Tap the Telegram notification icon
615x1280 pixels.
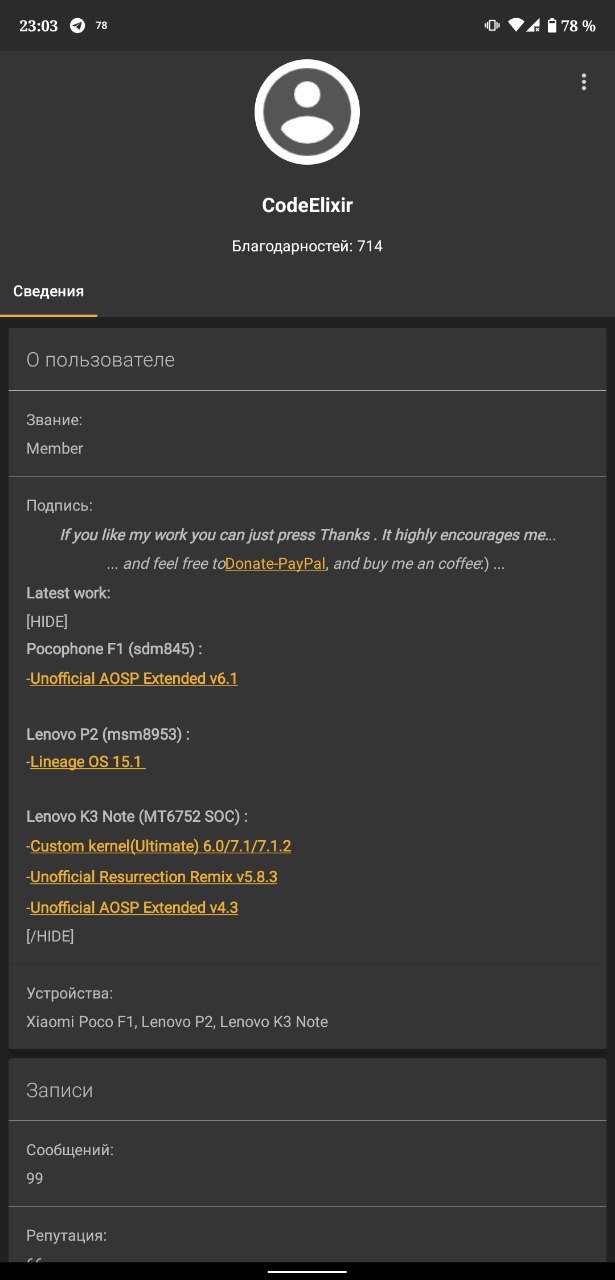77,26
